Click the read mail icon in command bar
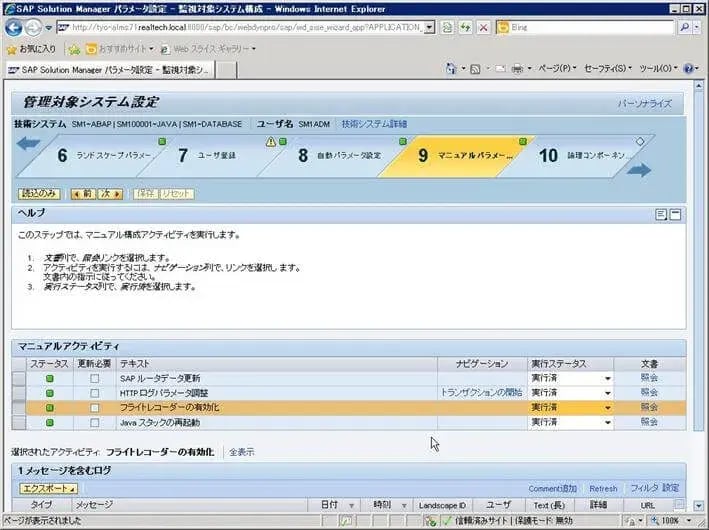709x530 pixels. click(500, 69)
